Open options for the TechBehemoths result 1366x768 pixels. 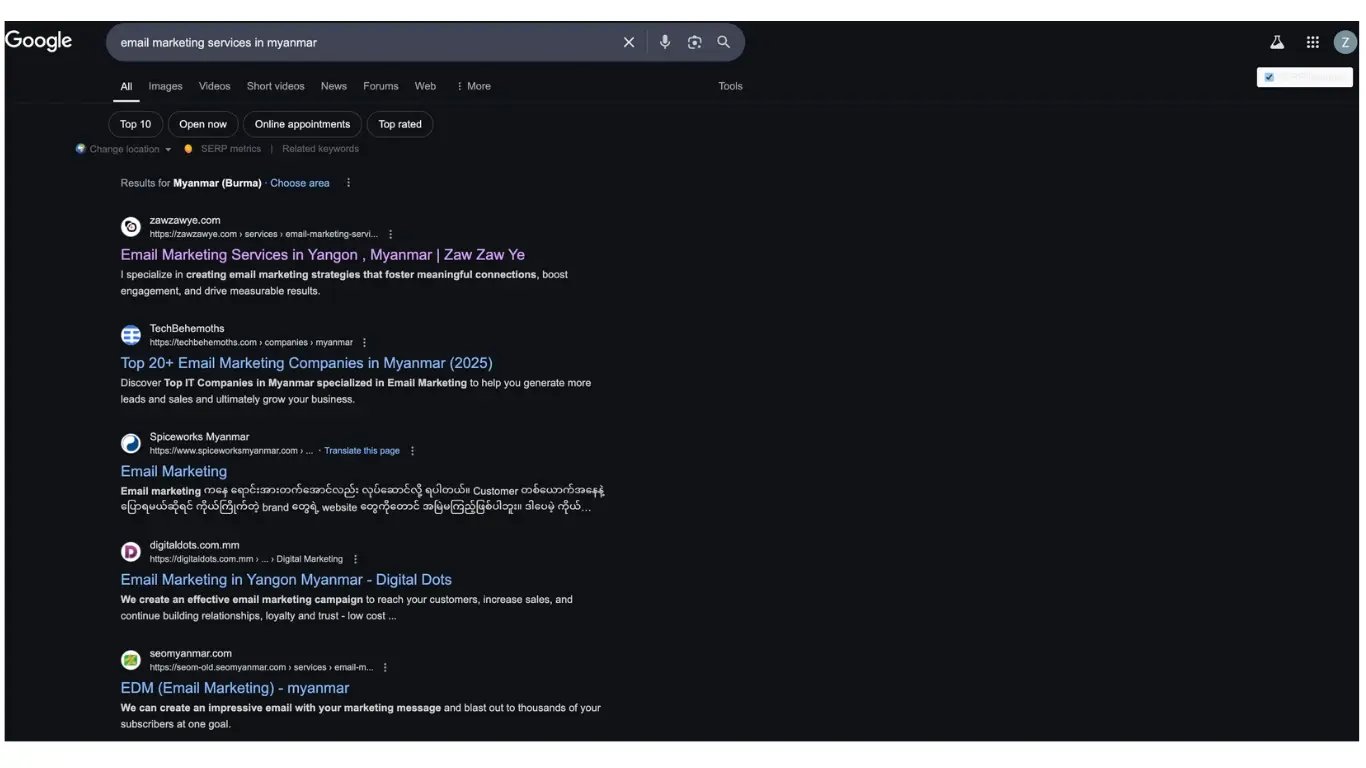tap(364, 342)
